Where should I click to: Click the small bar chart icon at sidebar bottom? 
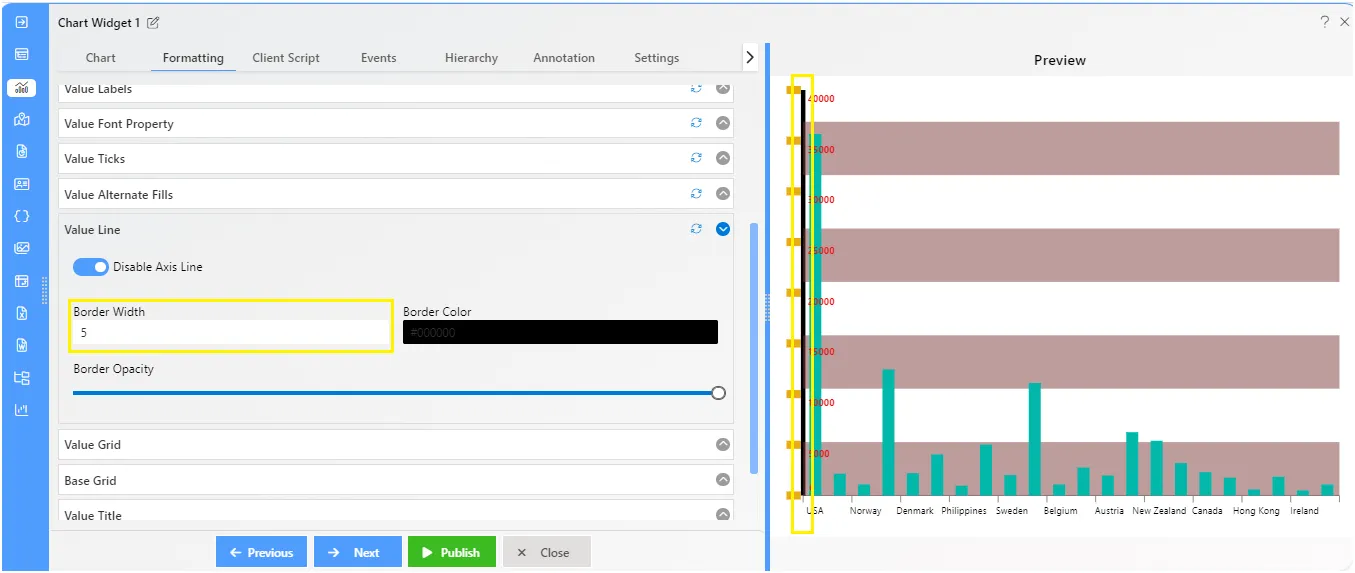(x=22, y=410)
